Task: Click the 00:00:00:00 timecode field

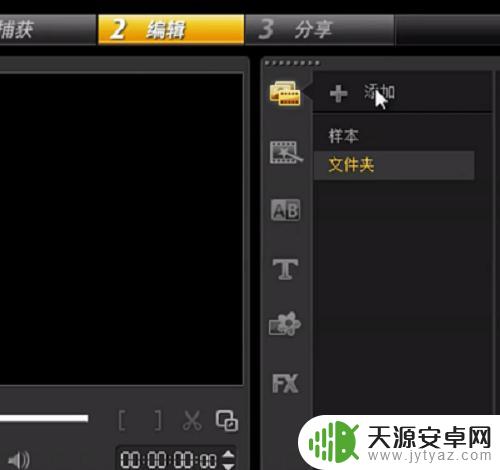Action: click(x=169, y=460)
